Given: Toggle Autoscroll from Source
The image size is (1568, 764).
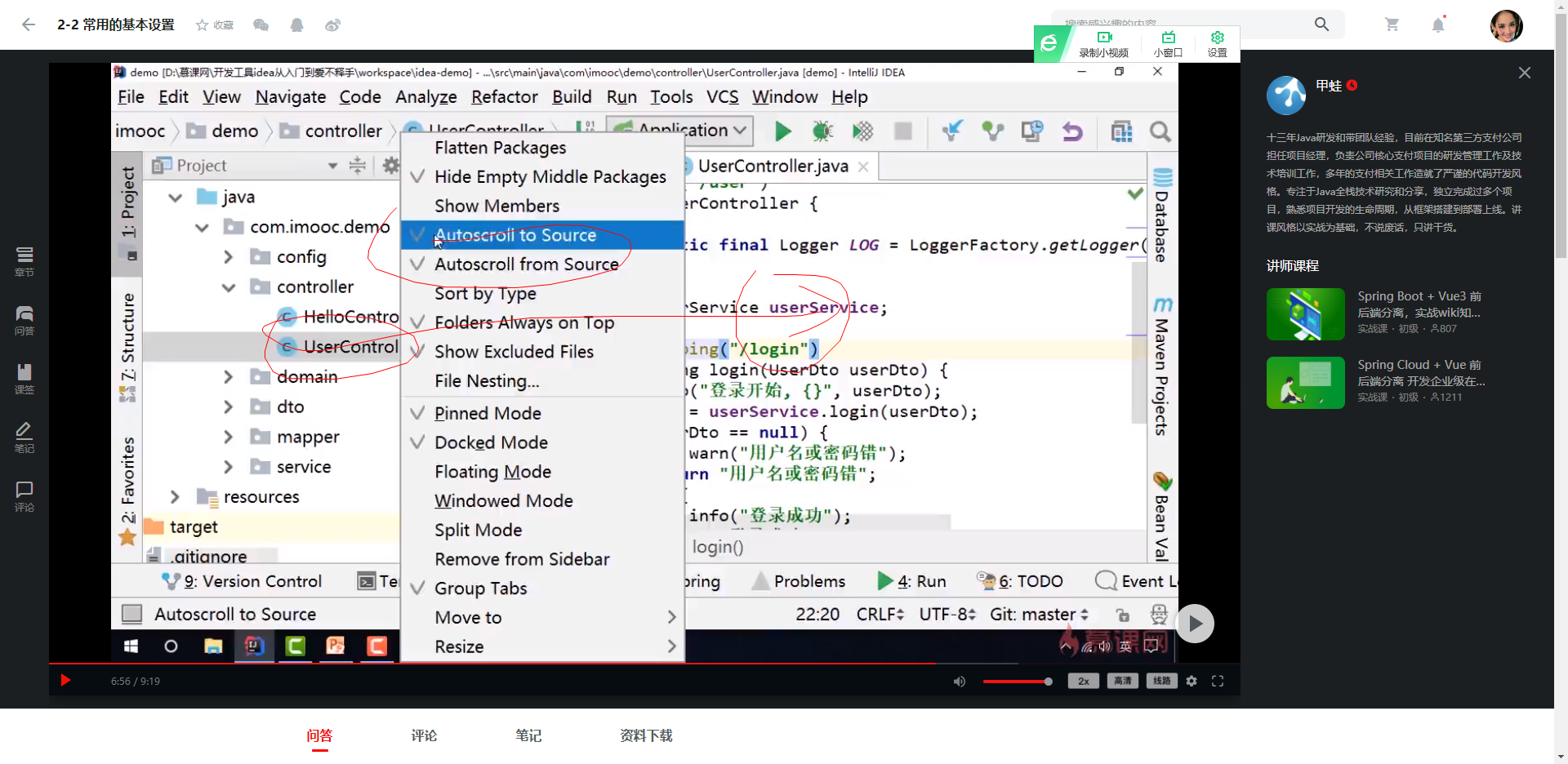Looking at the screenshot, I should pyautogui.click(x=542, y=264).
